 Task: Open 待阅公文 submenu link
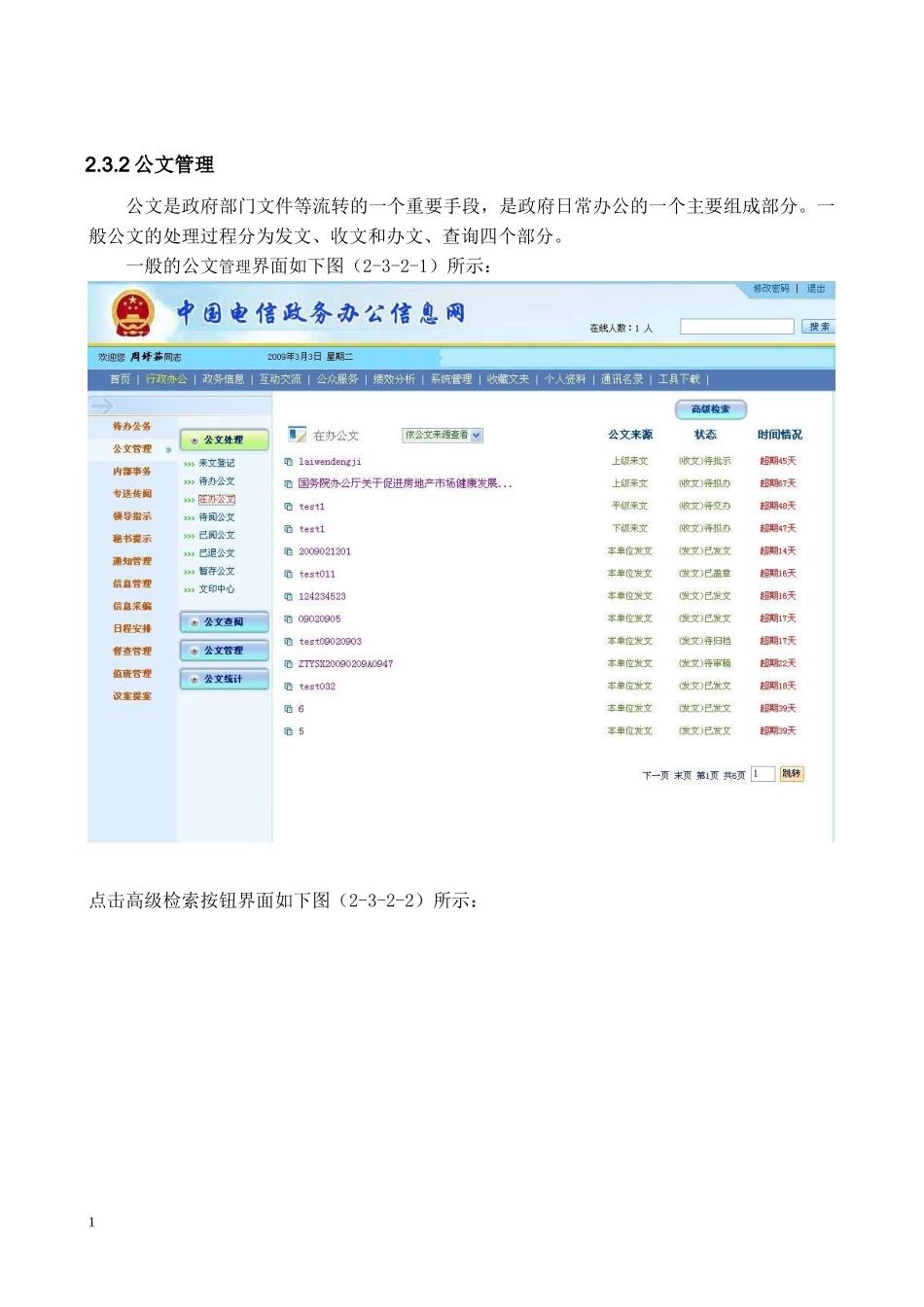217,517
